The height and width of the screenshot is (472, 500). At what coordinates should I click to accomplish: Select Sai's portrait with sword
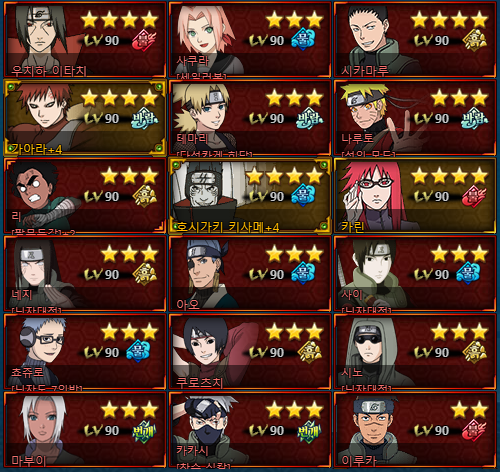point(370,272)
